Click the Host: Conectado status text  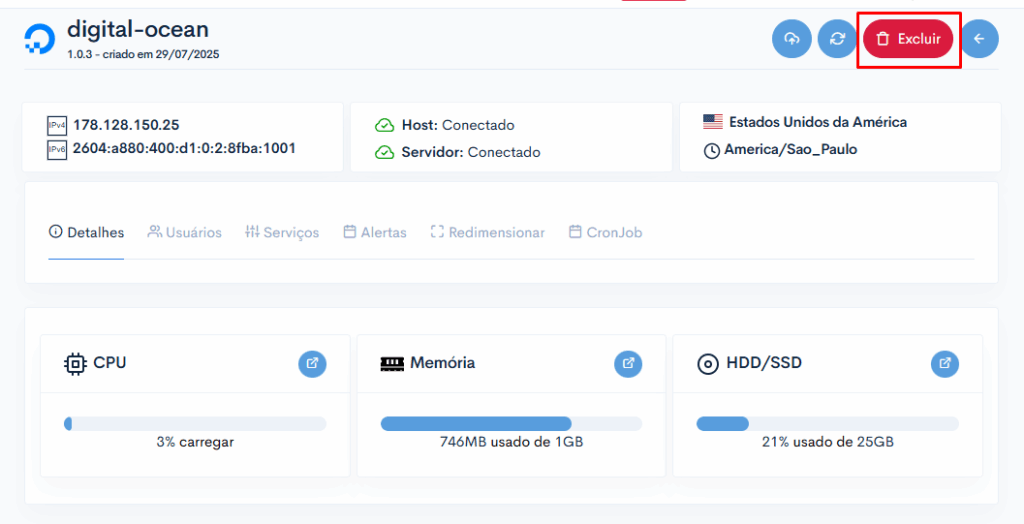click(458, 125)
